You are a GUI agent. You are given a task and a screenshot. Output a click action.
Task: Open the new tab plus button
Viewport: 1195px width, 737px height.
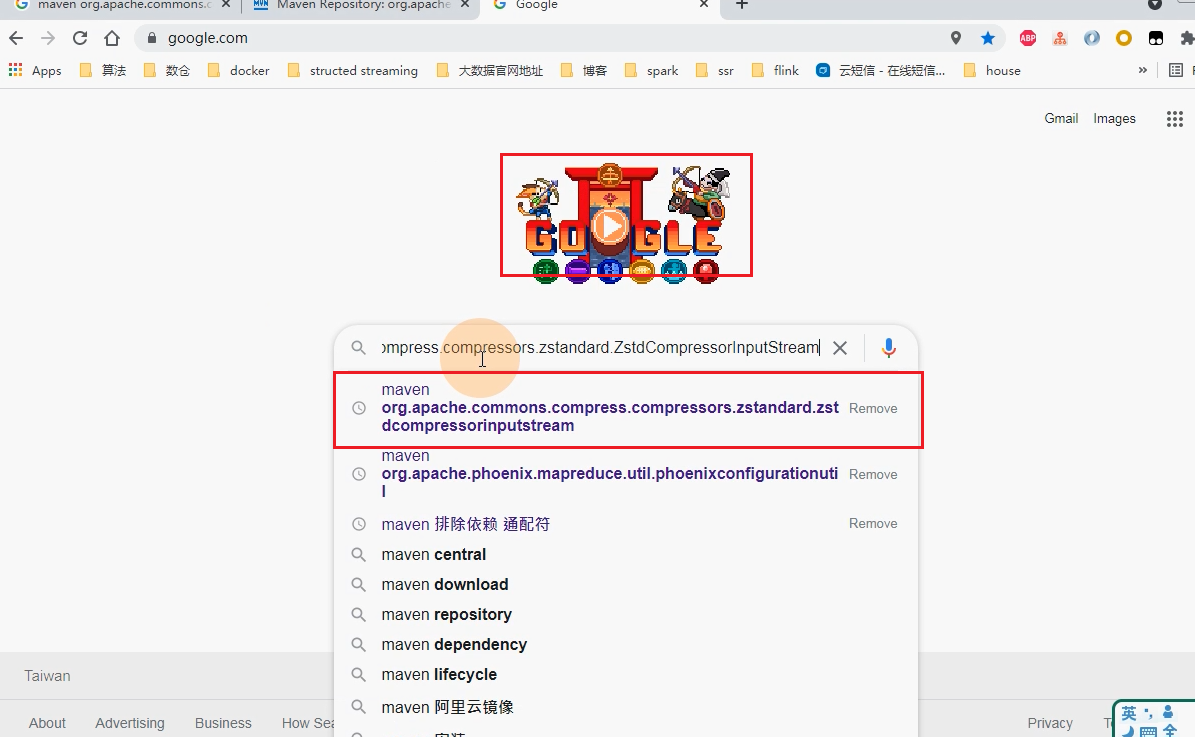tap(742, 5)
